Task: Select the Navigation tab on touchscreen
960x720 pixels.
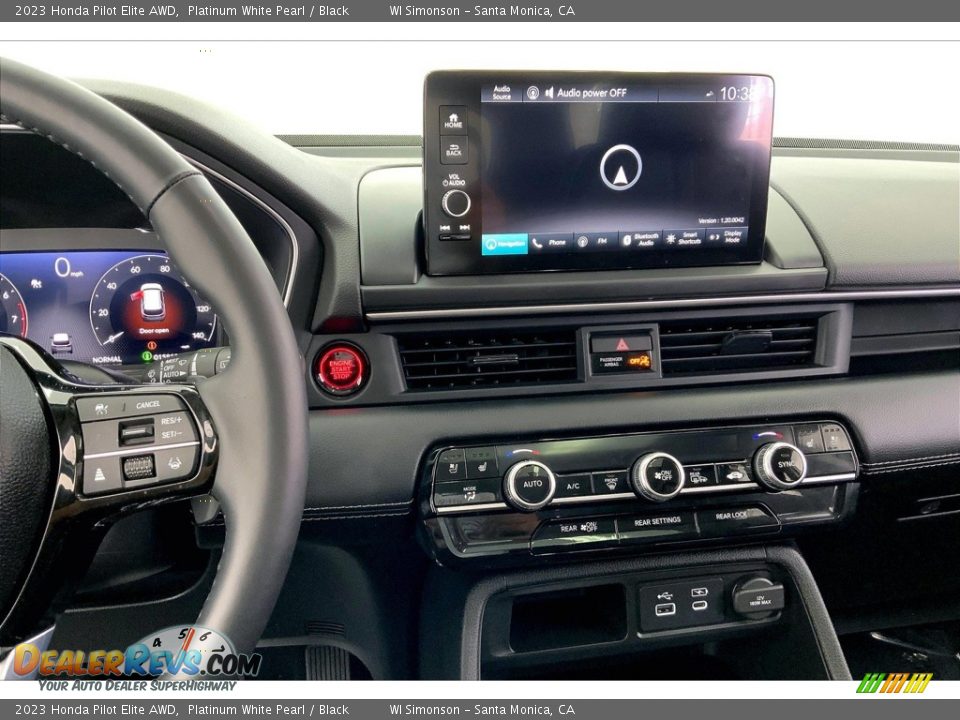Action: click(x=505, y=244)
